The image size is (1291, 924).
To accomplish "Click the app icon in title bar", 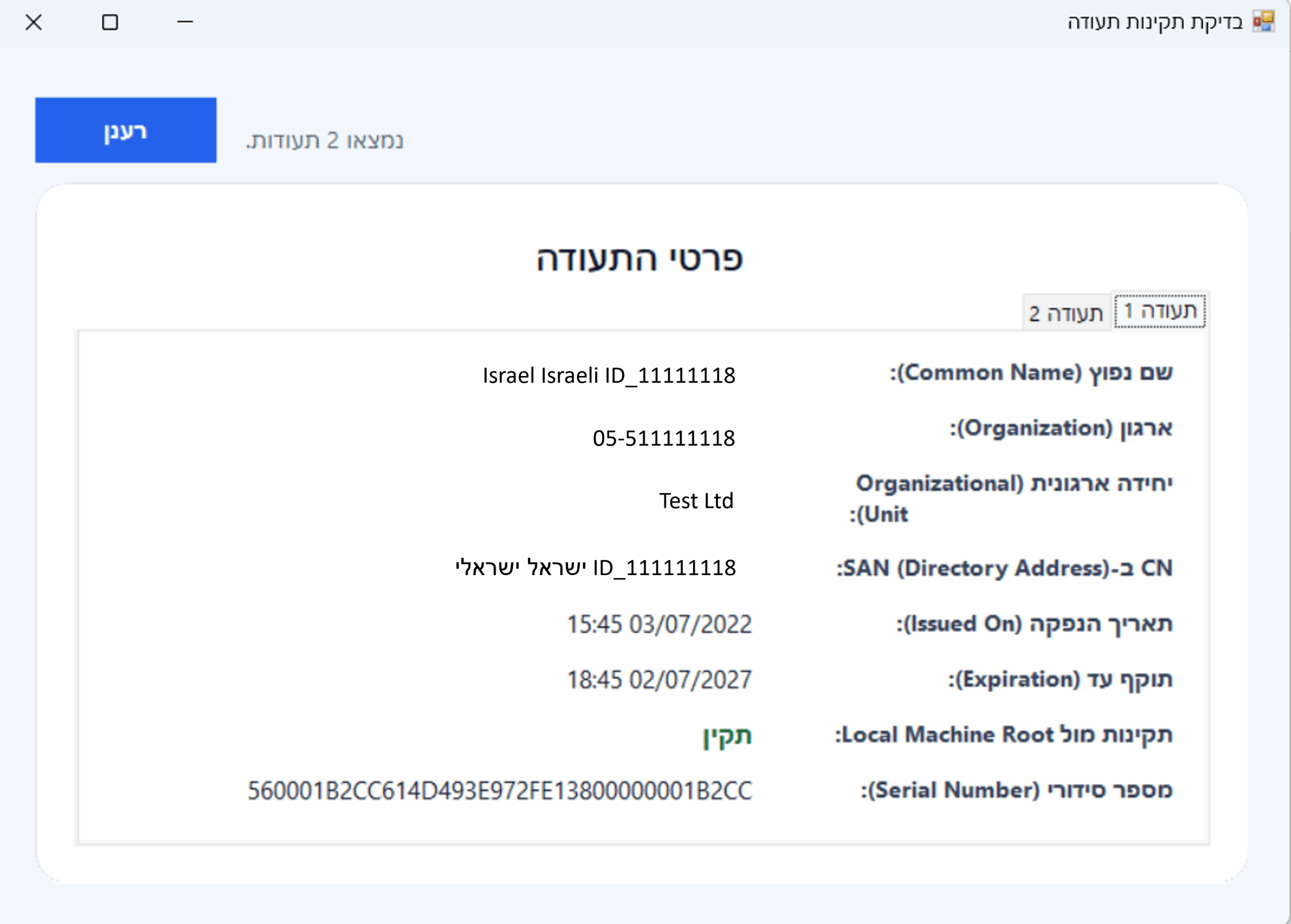I will (1263, 22).
